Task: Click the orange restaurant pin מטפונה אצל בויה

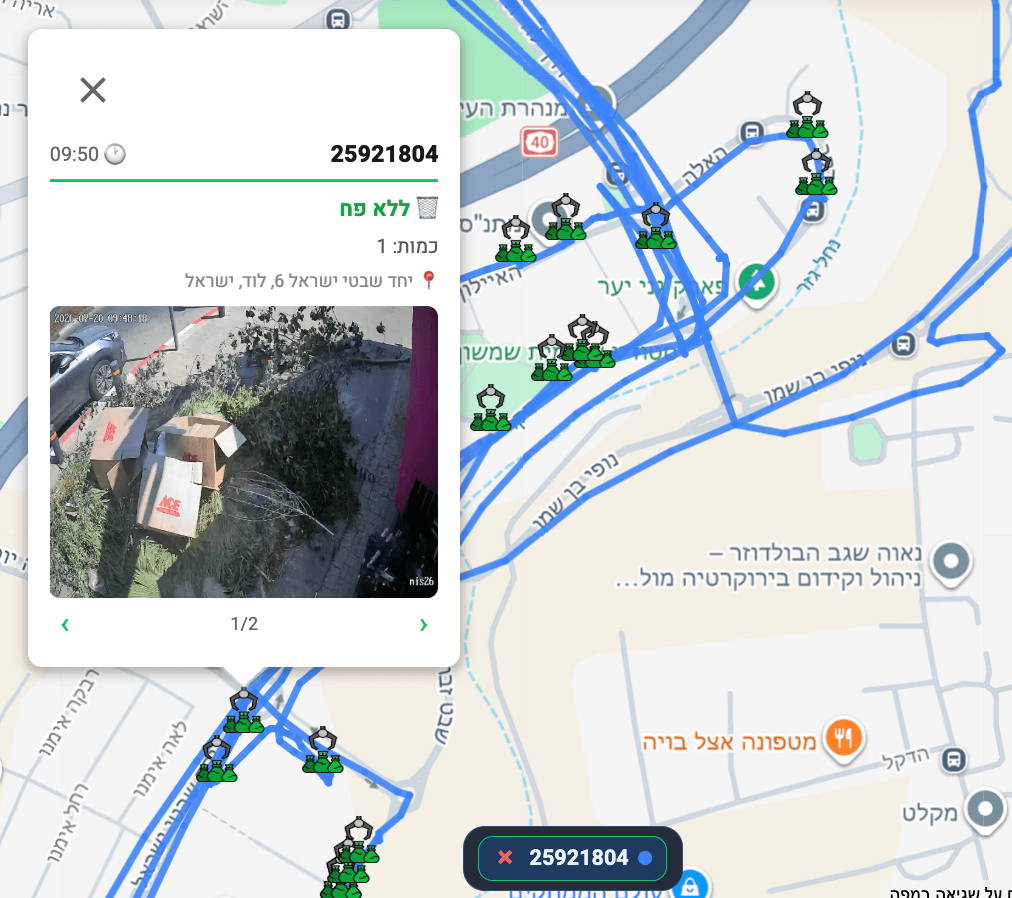Action: point(844,739)
